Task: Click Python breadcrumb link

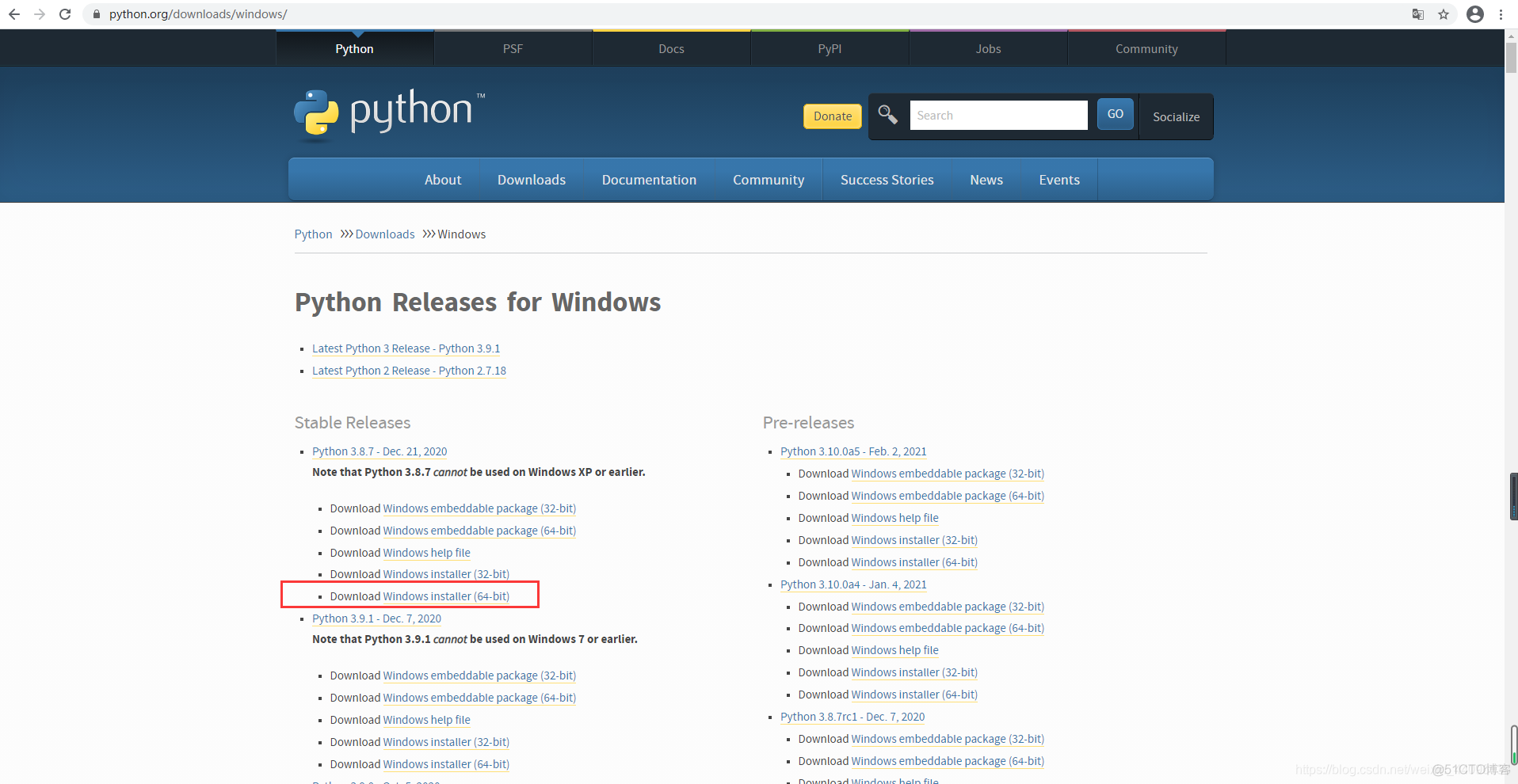Action: point(313,234)
